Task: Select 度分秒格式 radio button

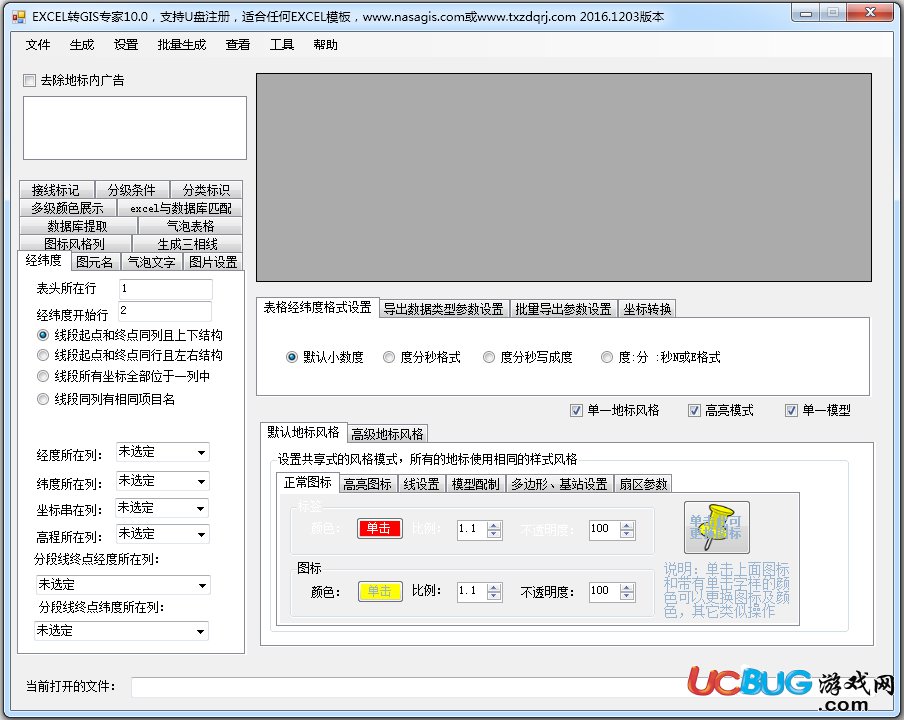Action: [389, 357]
